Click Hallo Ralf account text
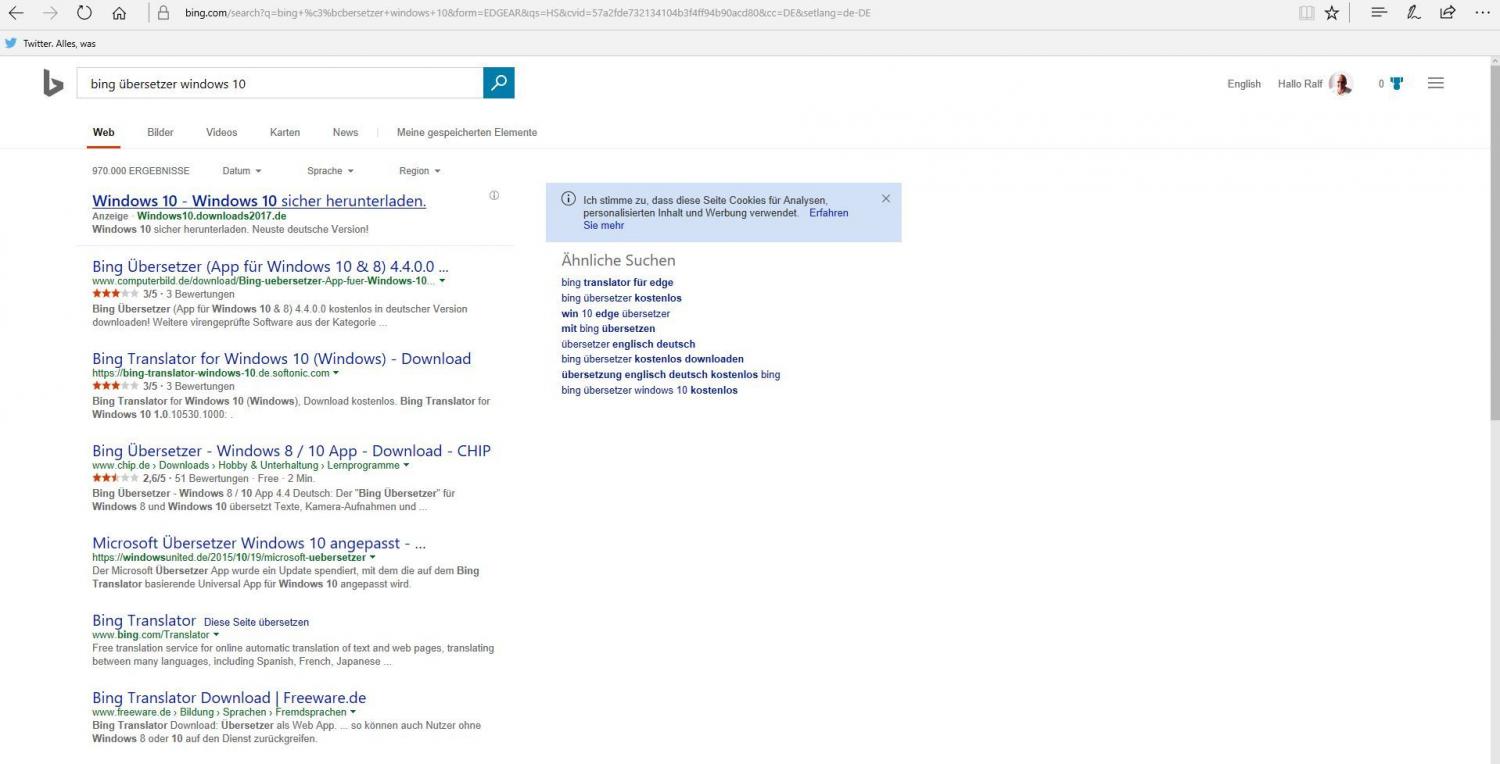This screenshot has height=764, width=1500. click(x=1300, y=84)
